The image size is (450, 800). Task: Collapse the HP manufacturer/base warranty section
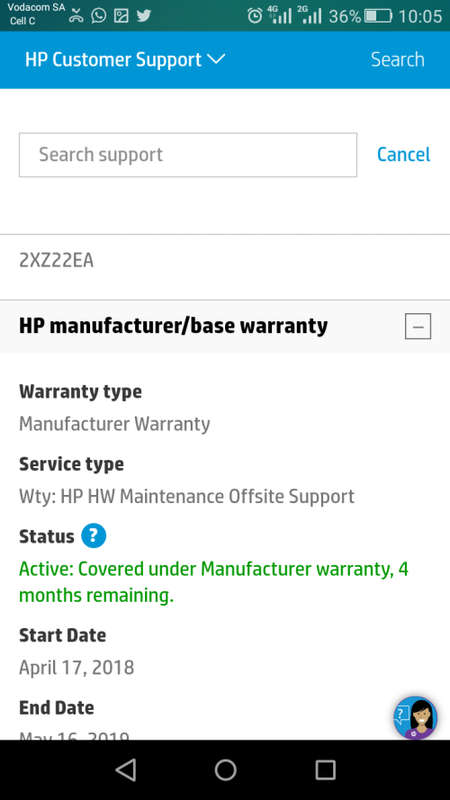pos(418,326)
